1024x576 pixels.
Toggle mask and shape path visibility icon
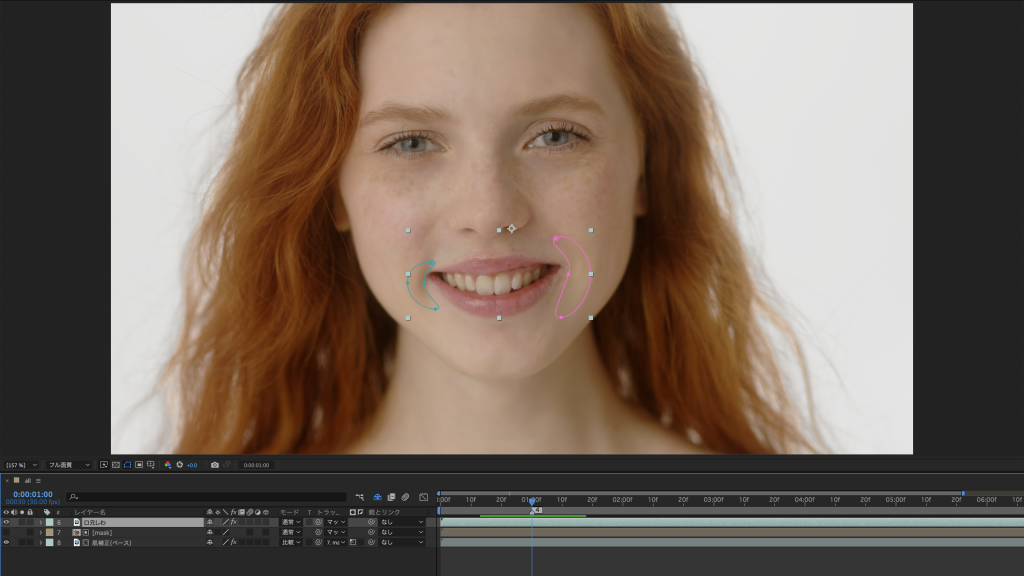tap(127, 465)
